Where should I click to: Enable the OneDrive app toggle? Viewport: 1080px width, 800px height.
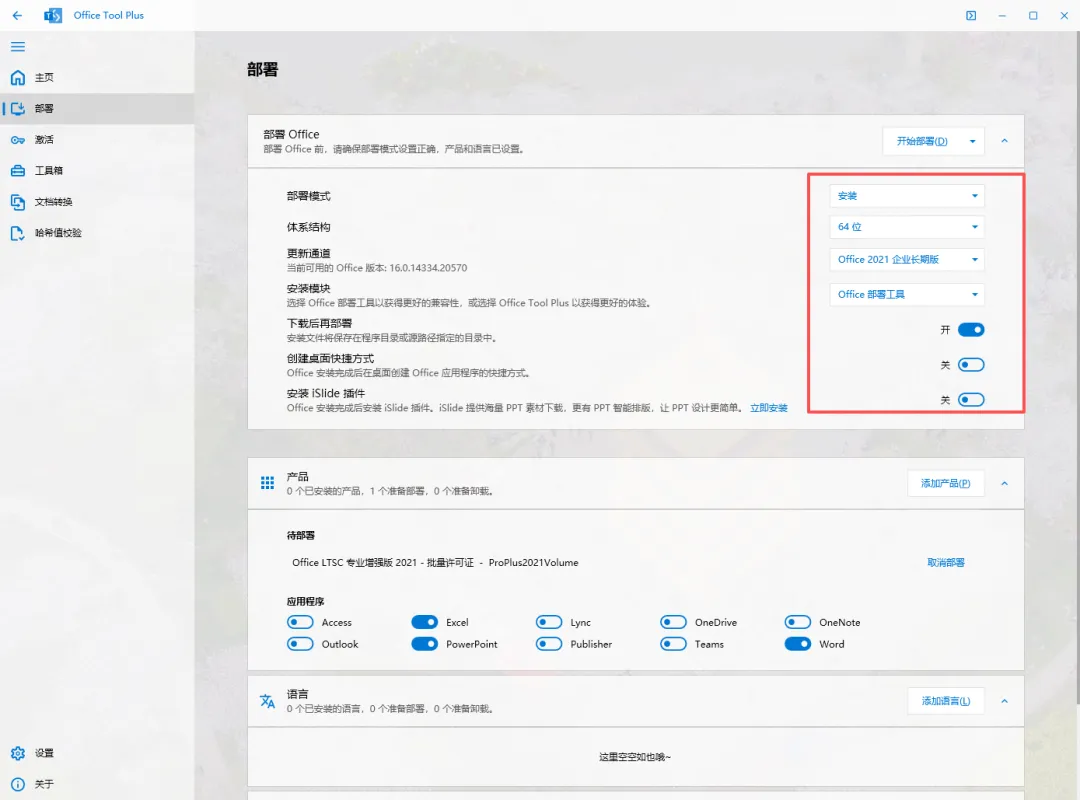click(x=673, y=622)
